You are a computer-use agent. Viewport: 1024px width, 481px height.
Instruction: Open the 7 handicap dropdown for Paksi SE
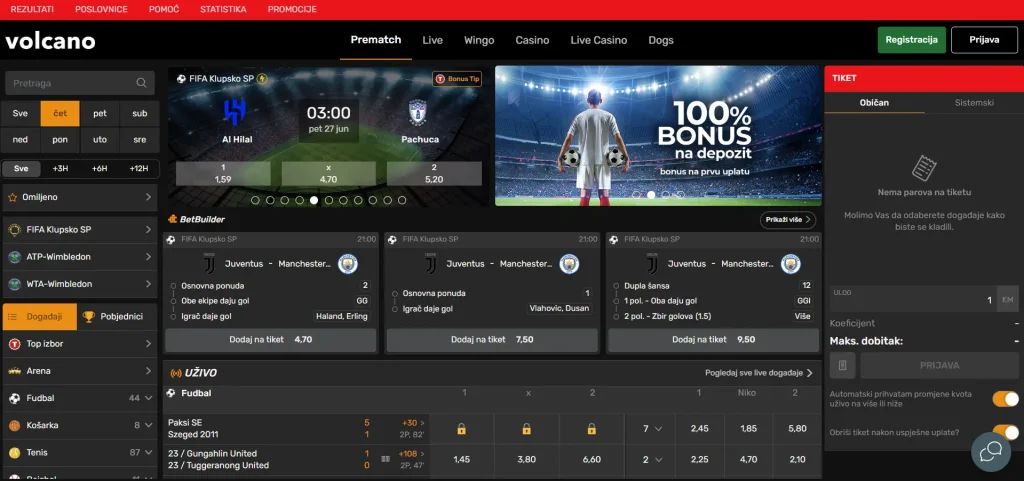click(652, 429)
